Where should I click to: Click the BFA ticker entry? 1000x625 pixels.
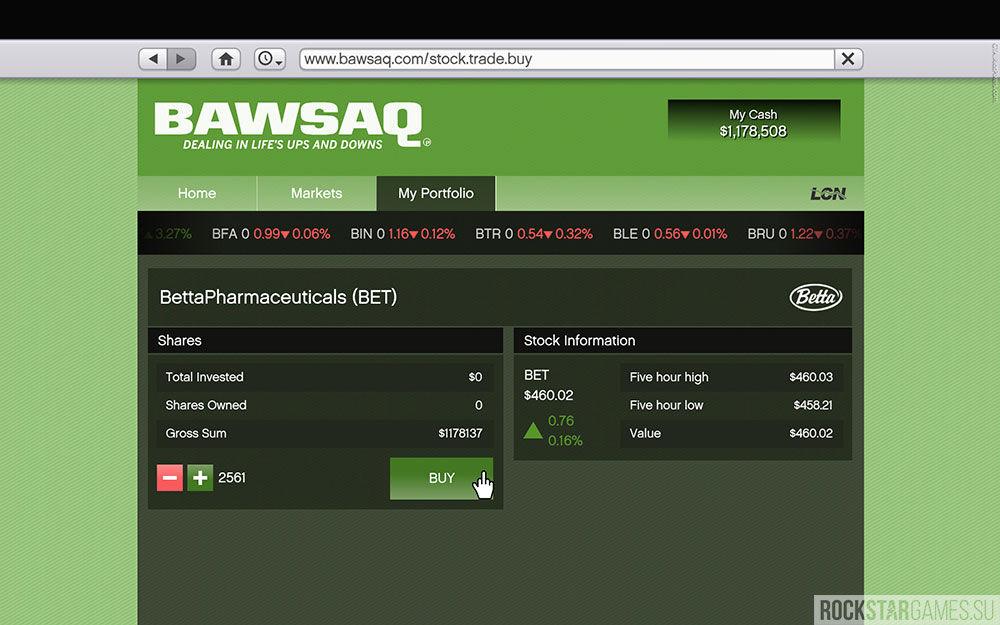270,234
